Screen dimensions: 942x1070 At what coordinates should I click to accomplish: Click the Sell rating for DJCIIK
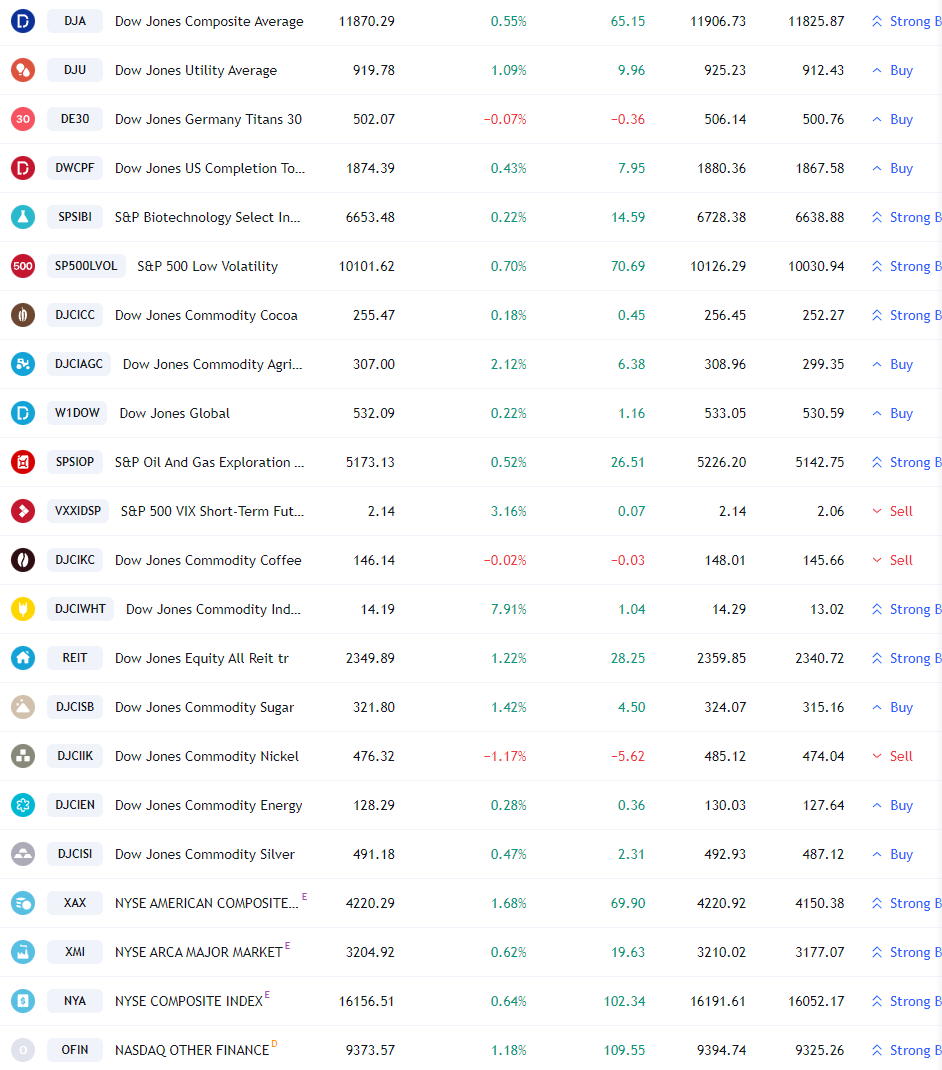[893, 756]
